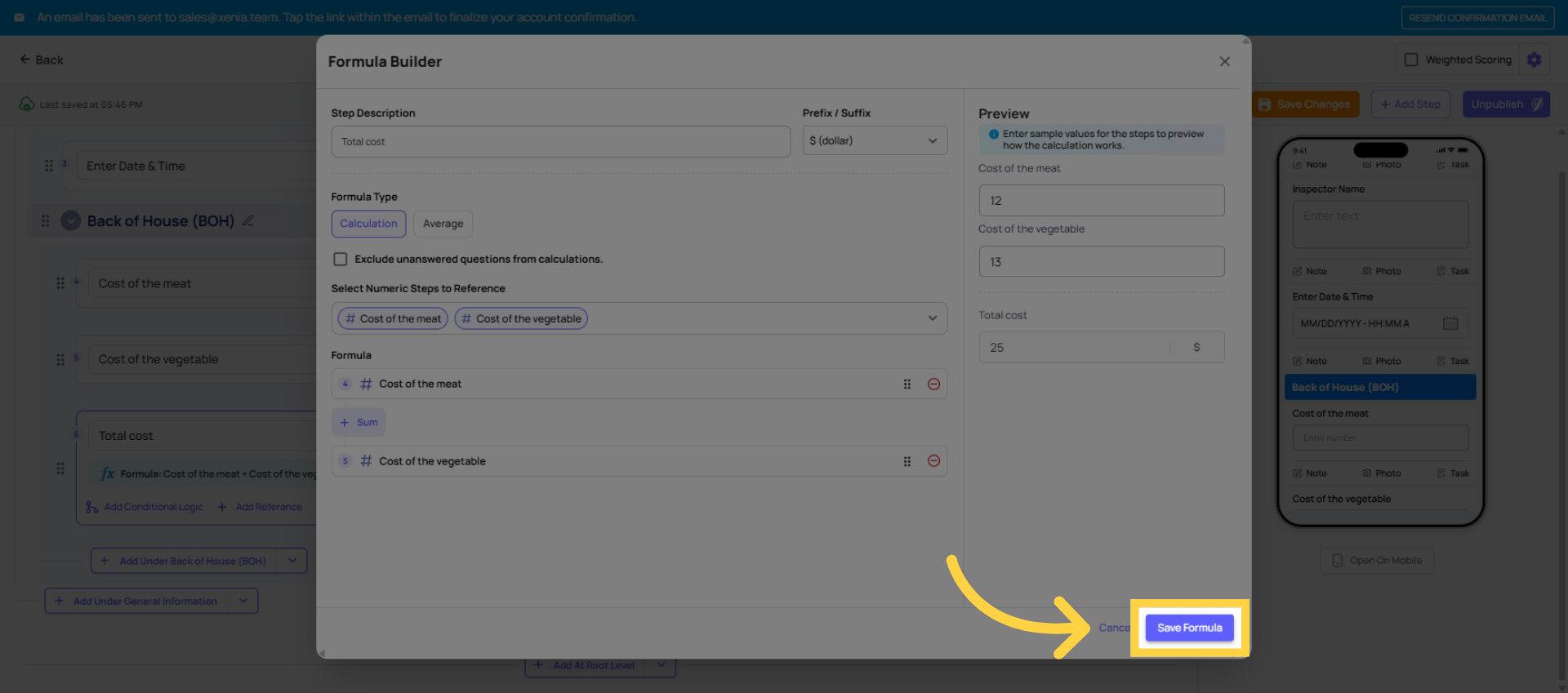Collapse the Back of House (BOH) section
Viewport: 1568px width, 693px height.
point(71,221)
